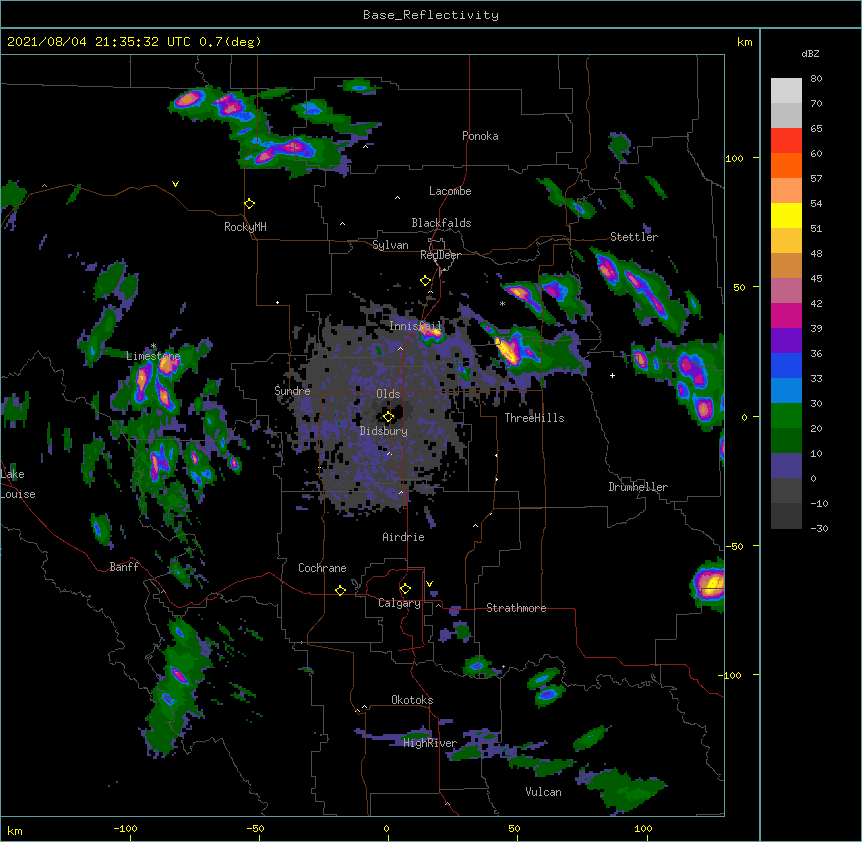The width and height of the screenshot is (862, 842).
Task: Click the Strathmore town label
Action: tap(516, 608)
